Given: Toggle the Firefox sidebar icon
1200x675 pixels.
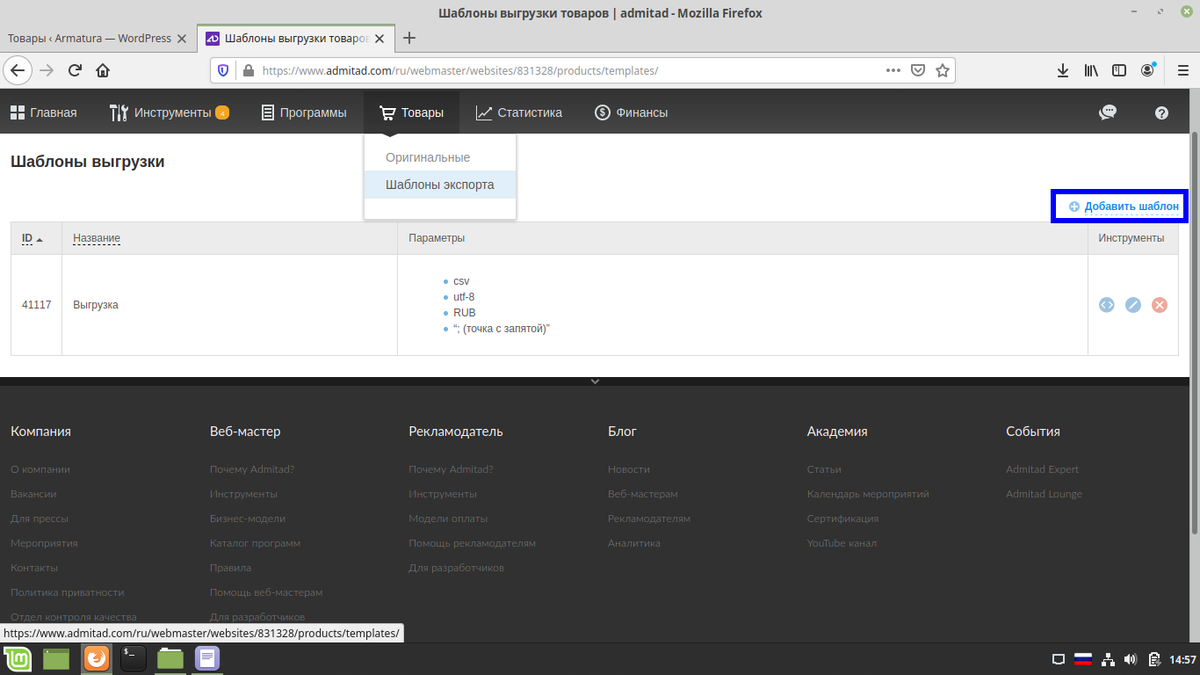Looking at the screenshot, I should pos(1120,71).
